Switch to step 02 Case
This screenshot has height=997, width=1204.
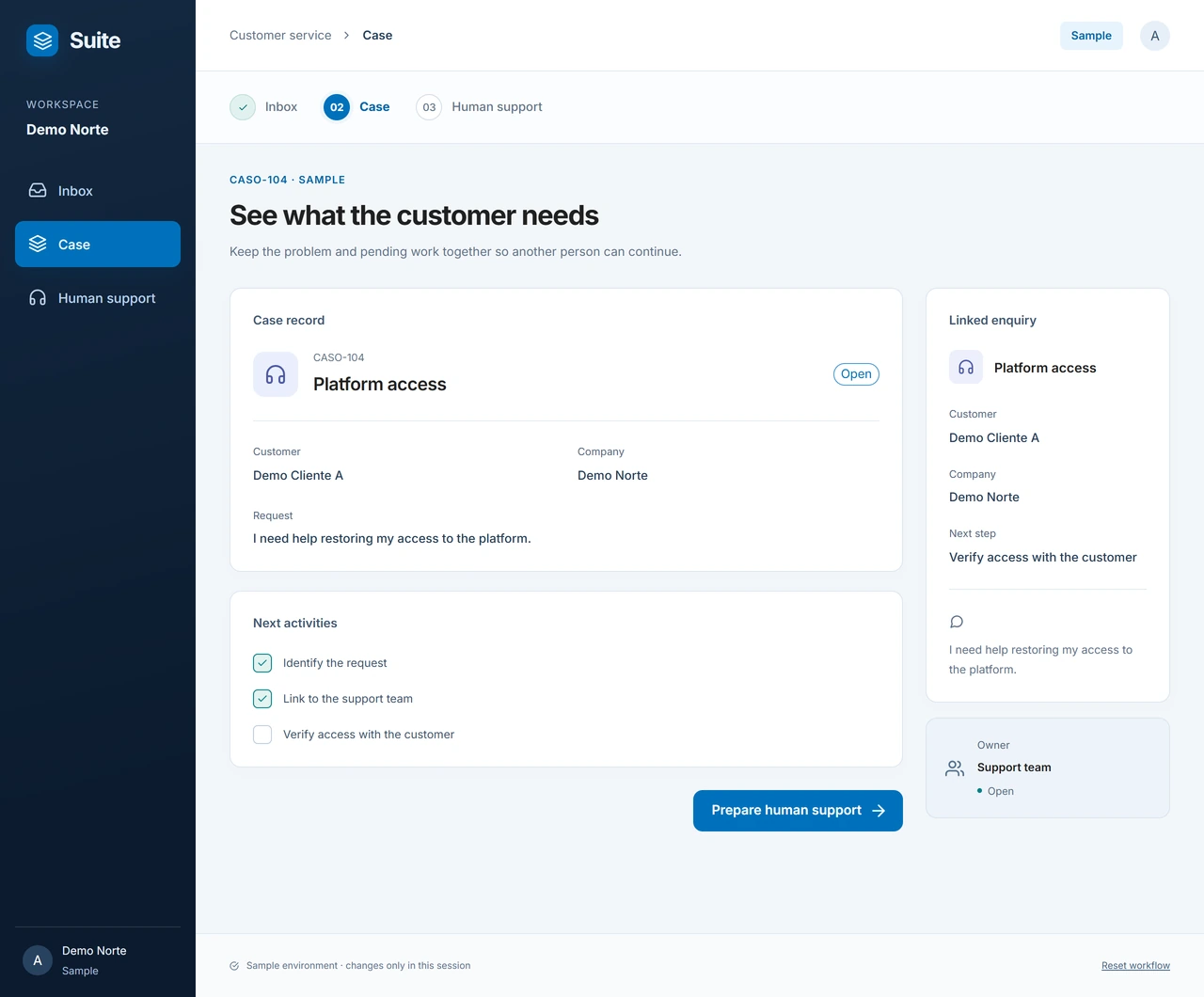pos(356,107)
